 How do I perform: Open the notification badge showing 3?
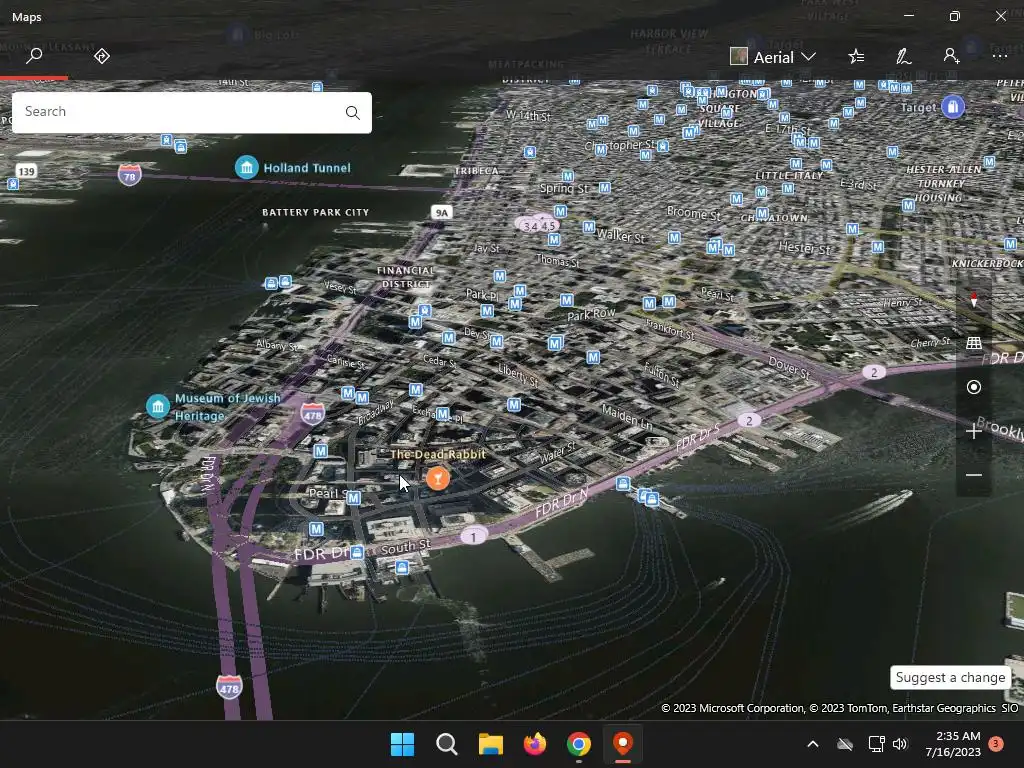click(x=996, y=744)
